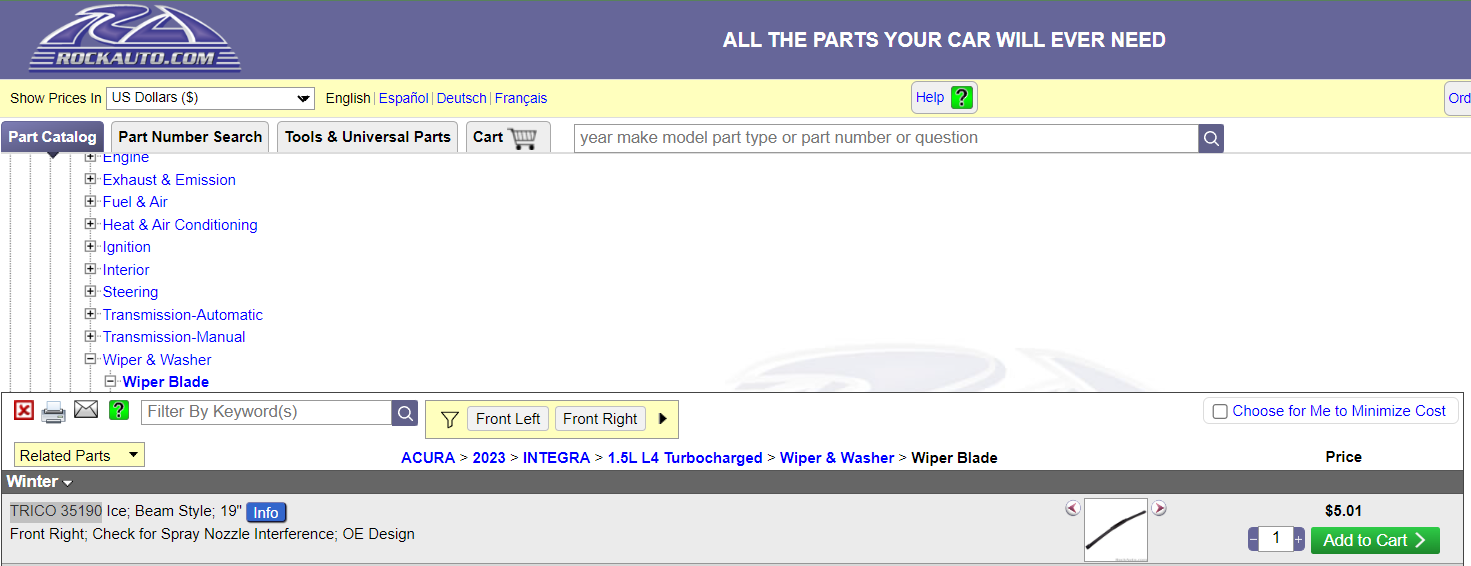
Task: Toggle the Front Right filter
Action: tap(600, 419)
